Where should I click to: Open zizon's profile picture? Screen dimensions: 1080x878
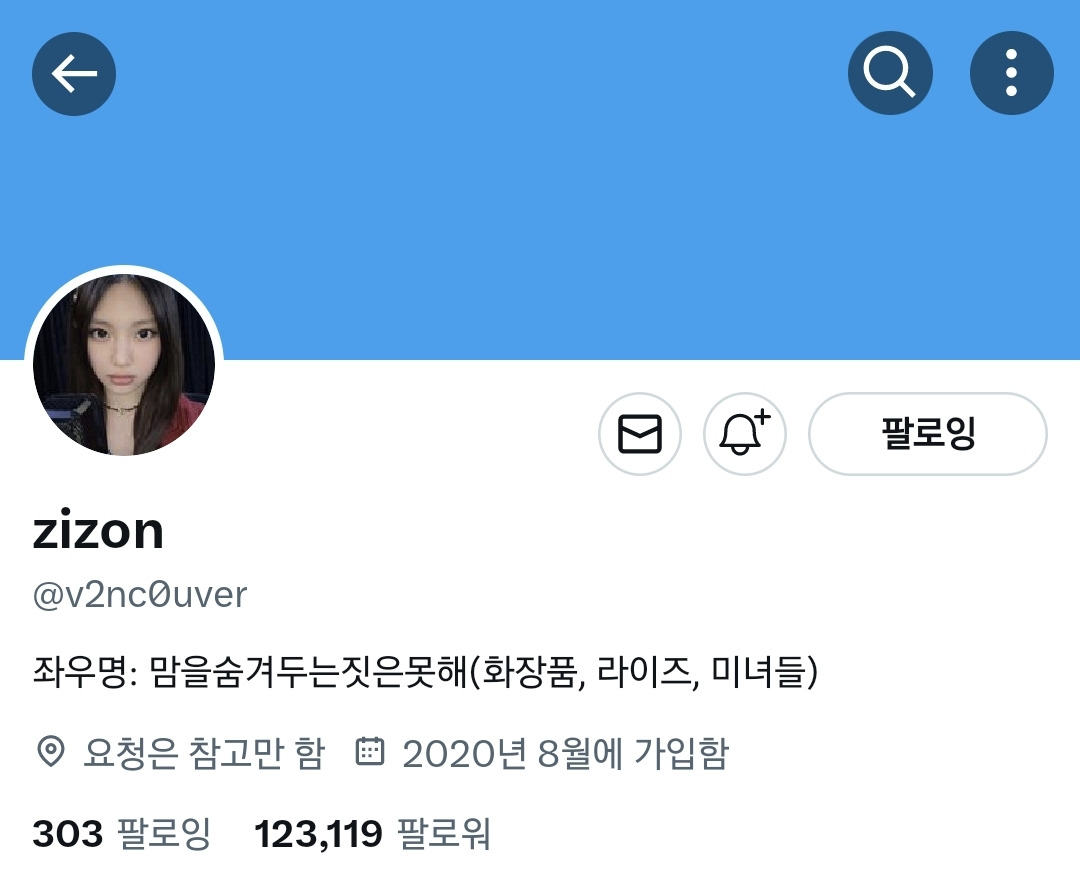point(124,364)
